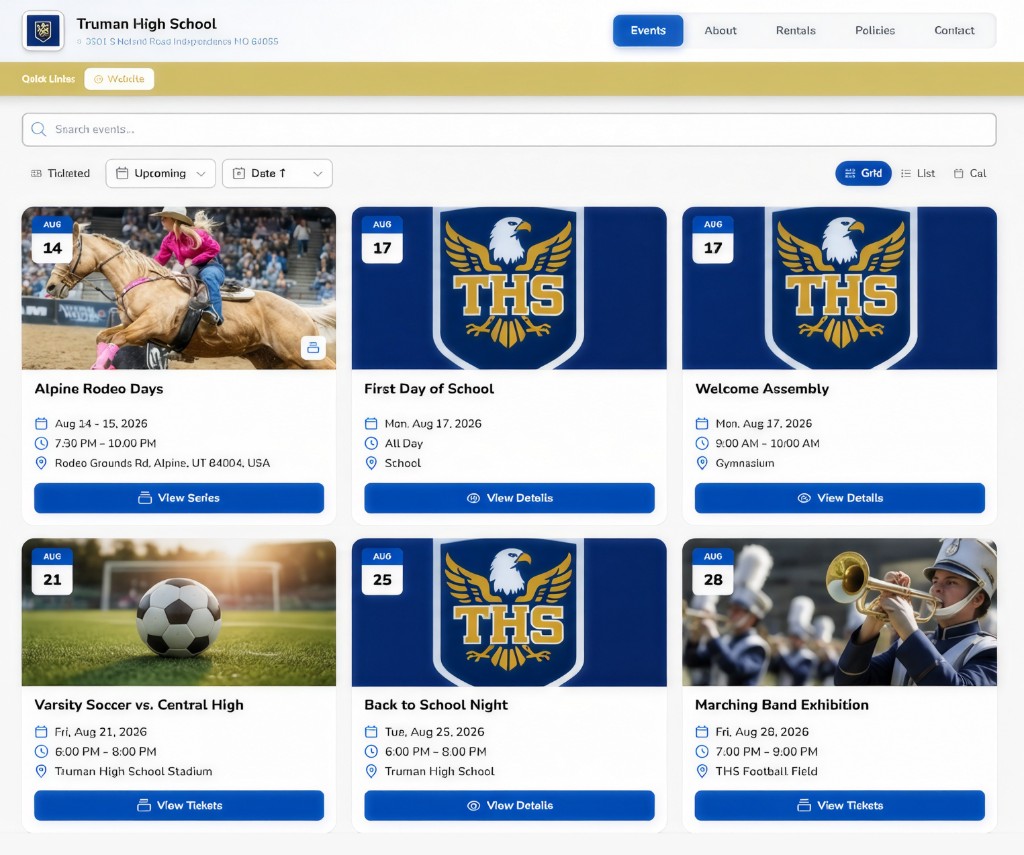This screenshot has height=855, width=1024.
Task: Open the Rentals tab
Action: (x=795, y=31)
